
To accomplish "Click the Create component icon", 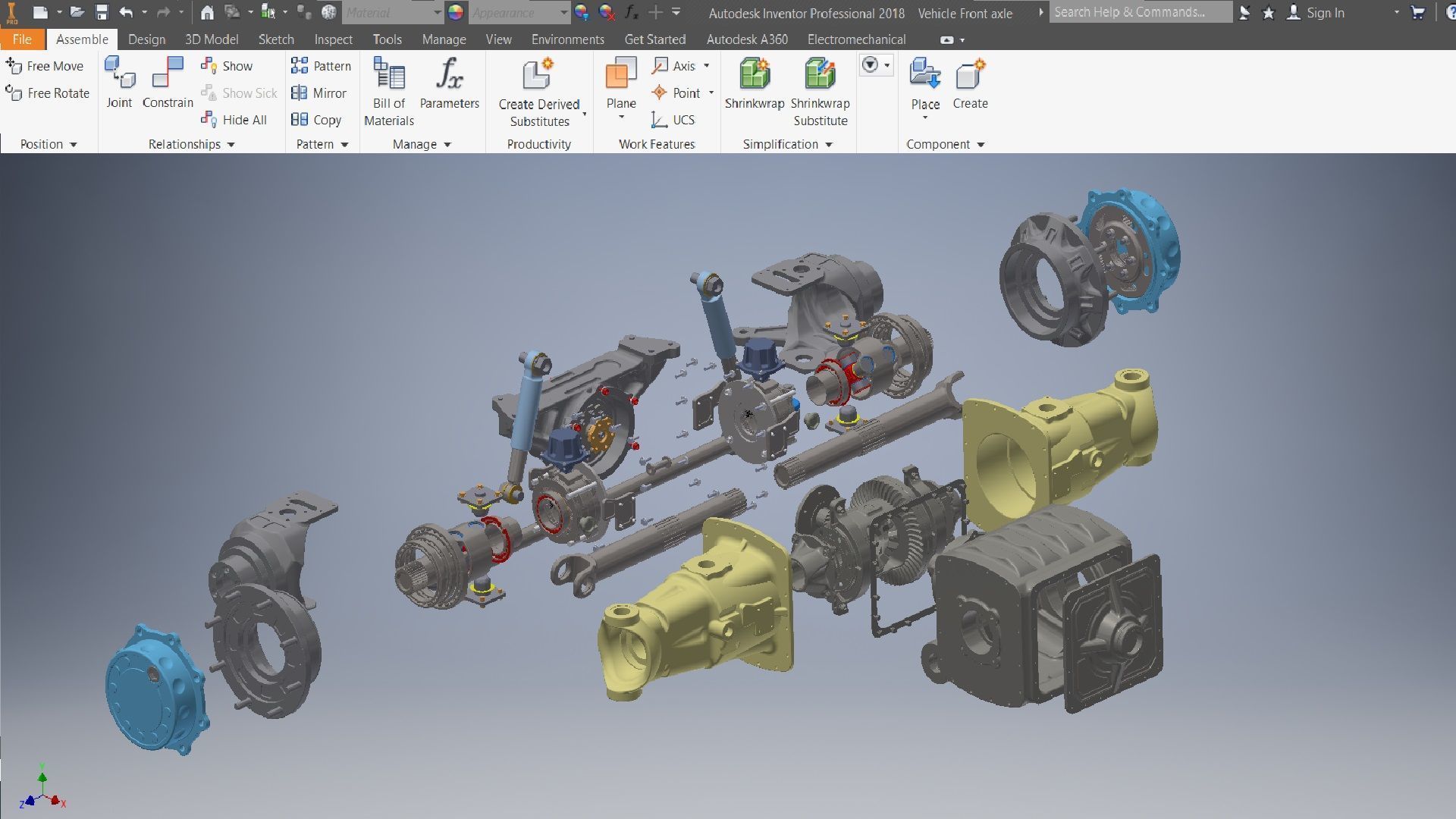I will point(970,75).
